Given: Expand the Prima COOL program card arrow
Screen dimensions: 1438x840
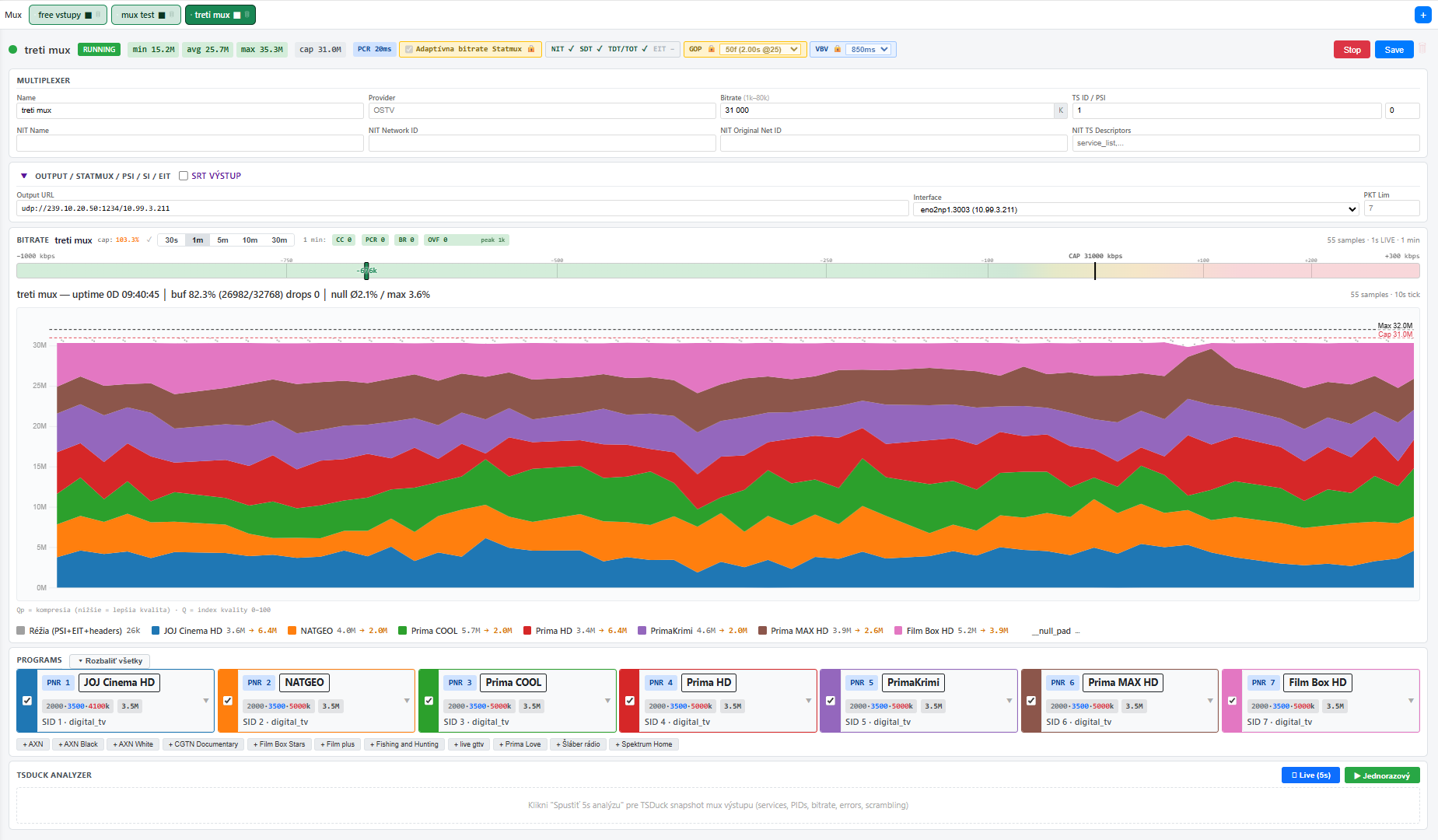Looking at the screenshot, I should point(607,701).
